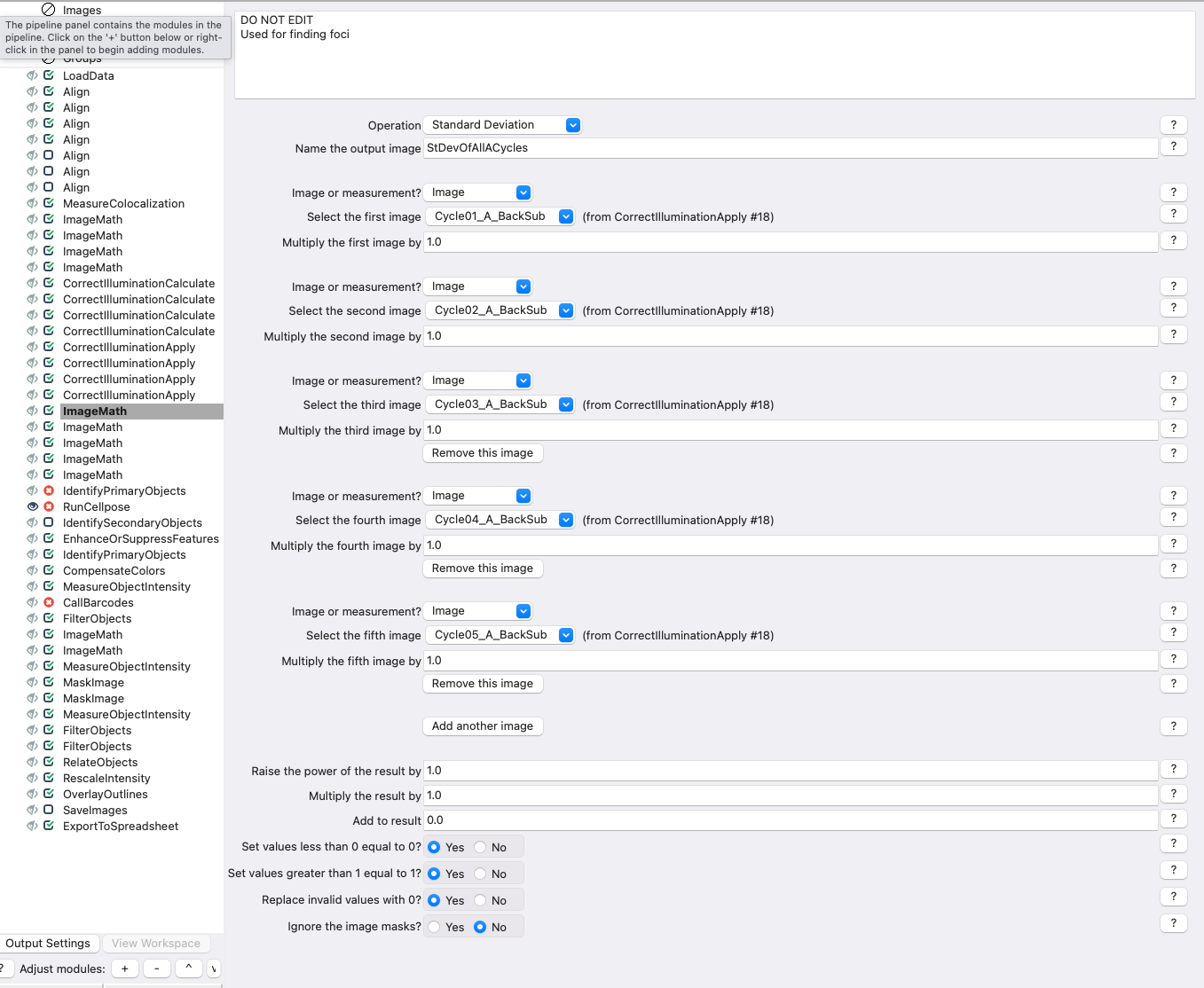The image size is (1204, 988).
Task: Open the first image dropdown Cycle01_A_BackSub
Action: (500, 216)
